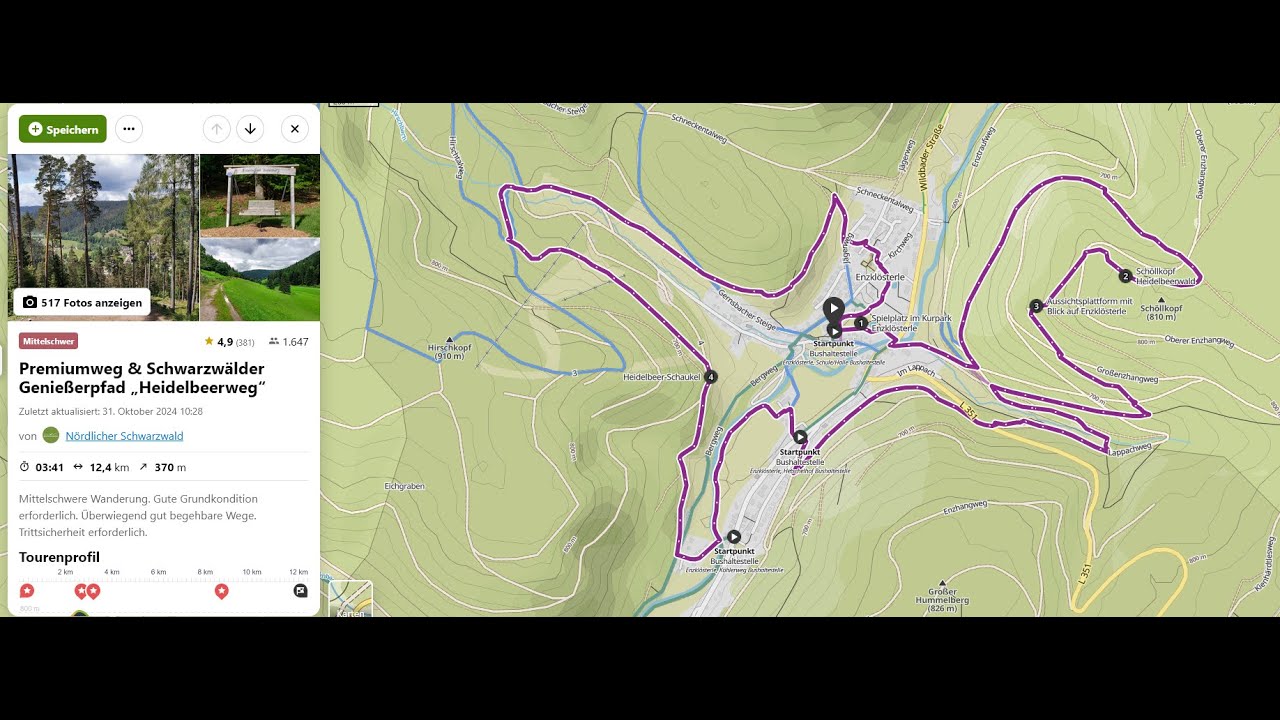Select the 8 km highlight marker on profile
The image size is (1280, 720).
[x=222, y=591]
